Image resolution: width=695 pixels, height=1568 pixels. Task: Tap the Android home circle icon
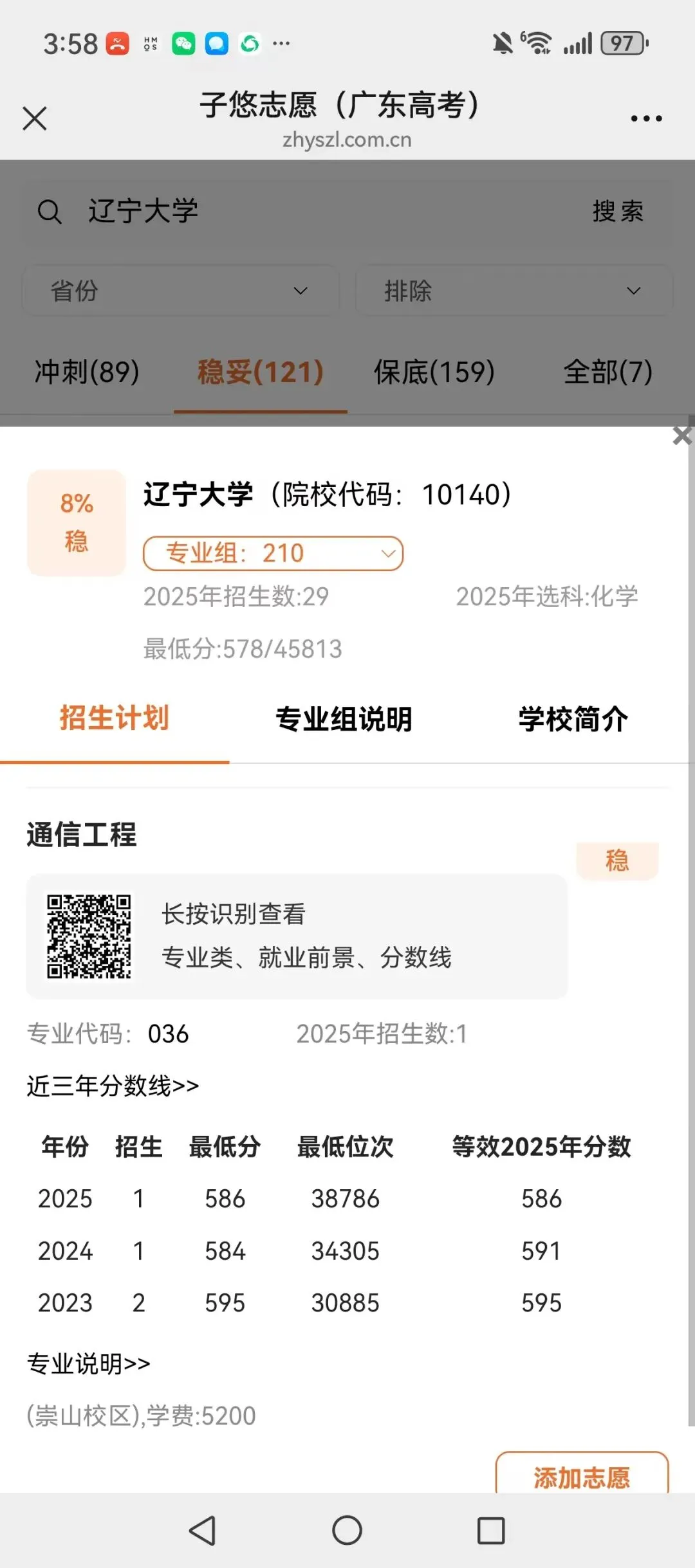(347, 1530)
